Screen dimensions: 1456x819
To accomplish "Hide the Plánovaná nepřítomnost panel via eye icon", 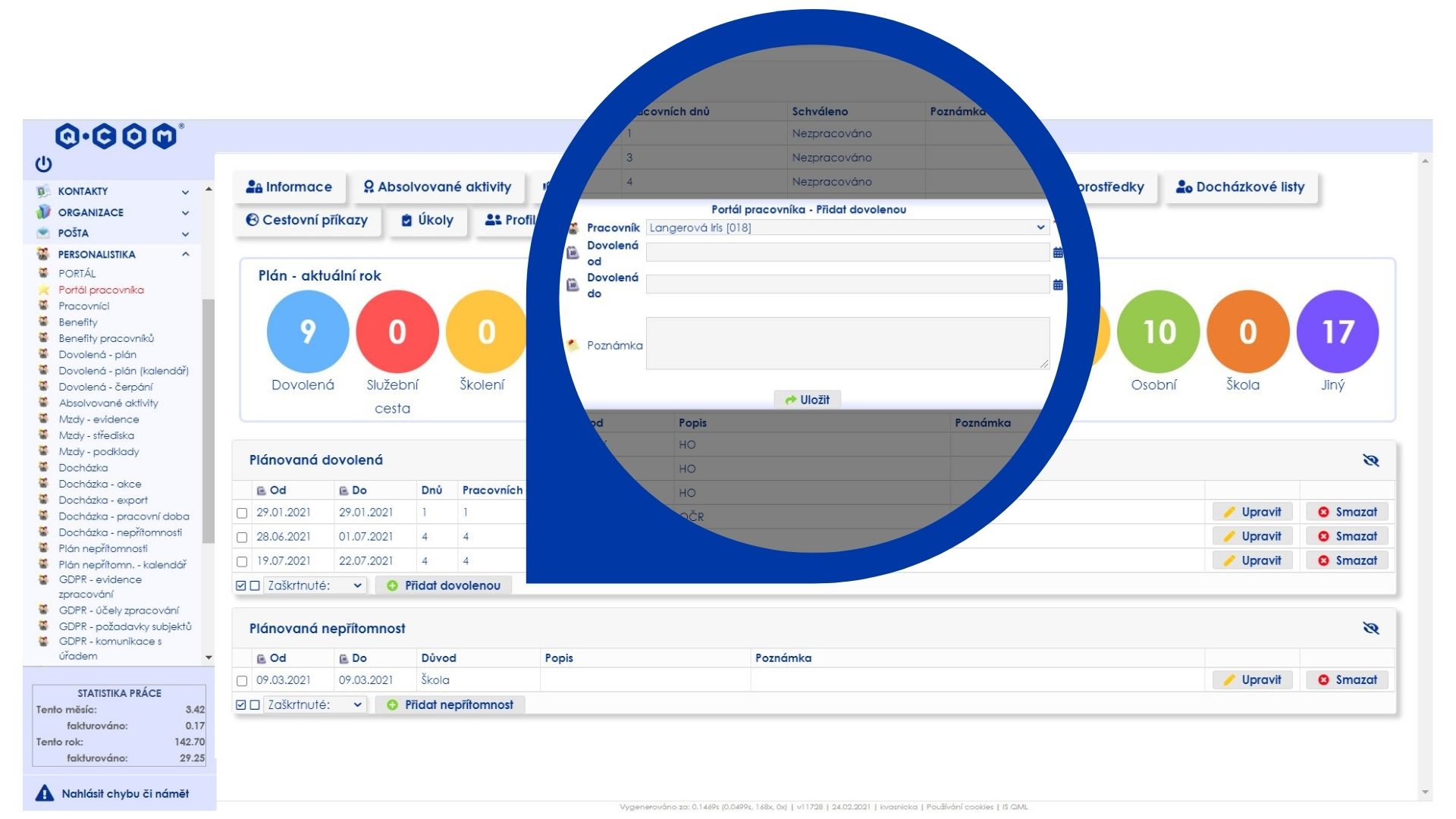I will (x=1370, y=628).
